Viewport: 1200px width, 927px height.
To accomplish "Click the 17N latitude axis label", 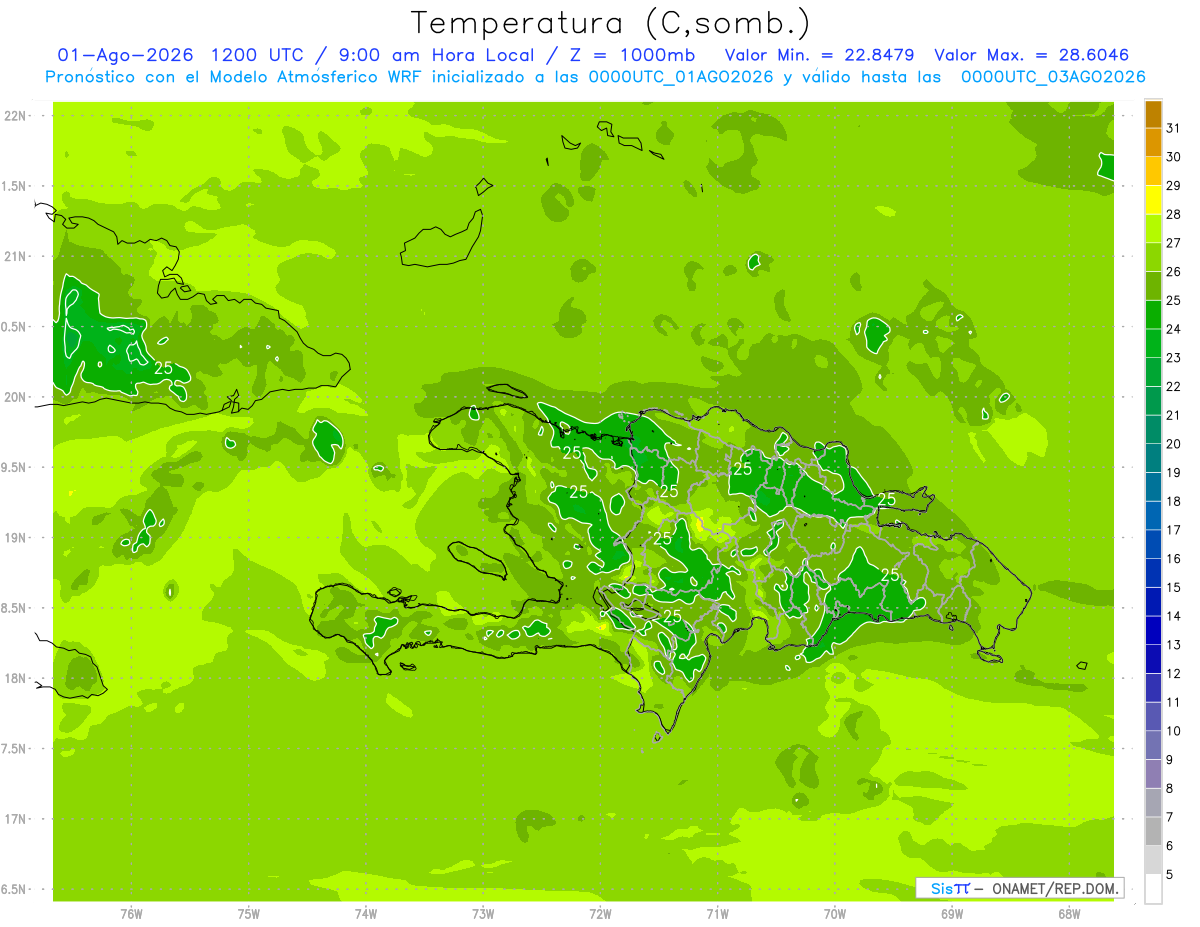I will [x=16, y=819].
